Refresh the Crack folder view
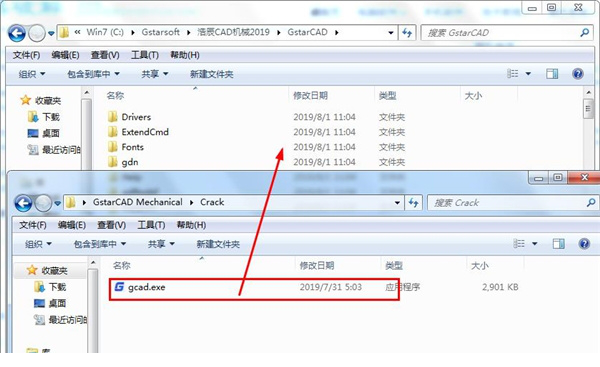Viewport: 600px width, 367px height. (413, 203)
